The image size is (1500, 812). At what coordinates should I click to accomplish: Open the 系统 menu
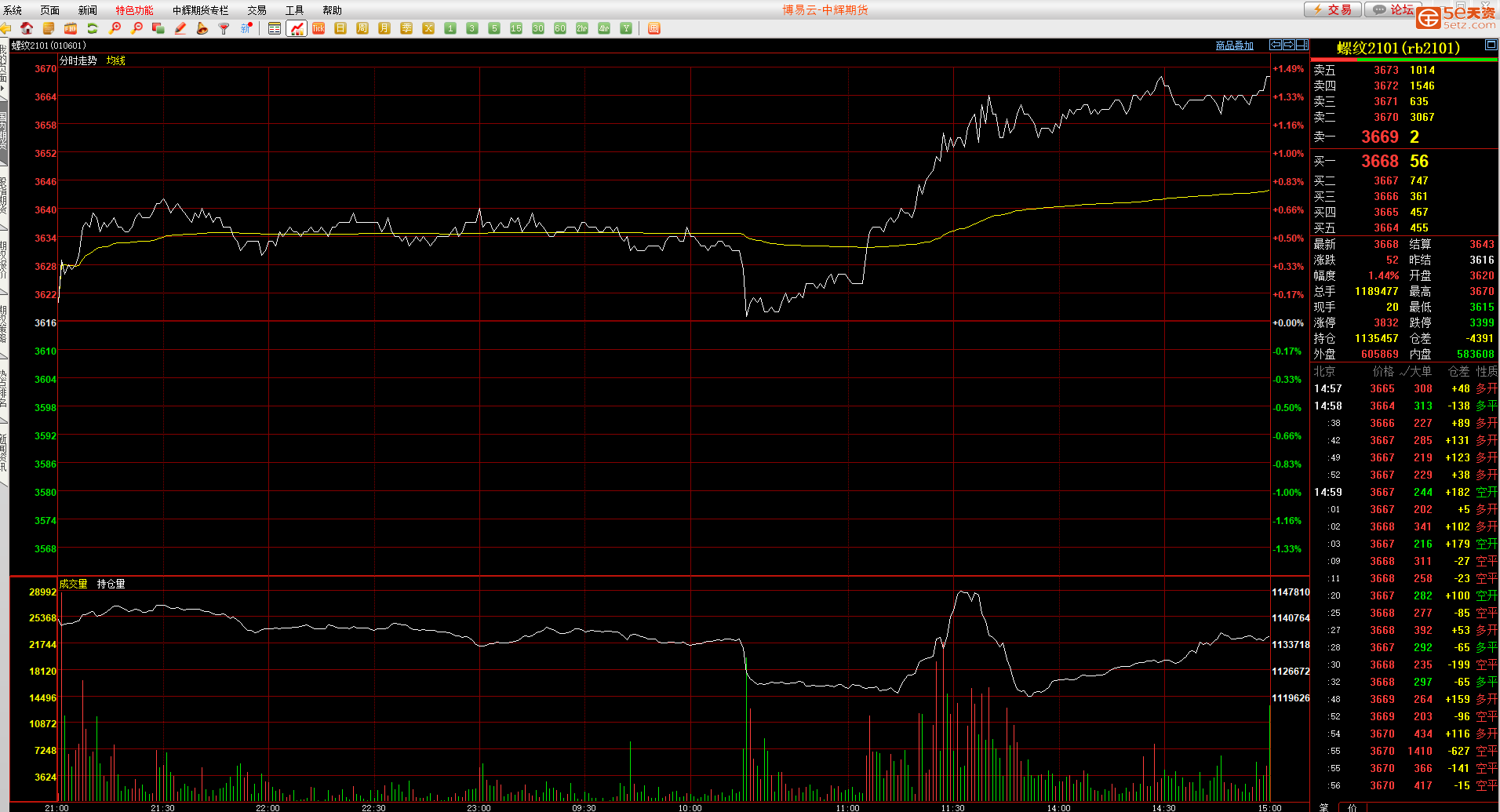(13, 10)
